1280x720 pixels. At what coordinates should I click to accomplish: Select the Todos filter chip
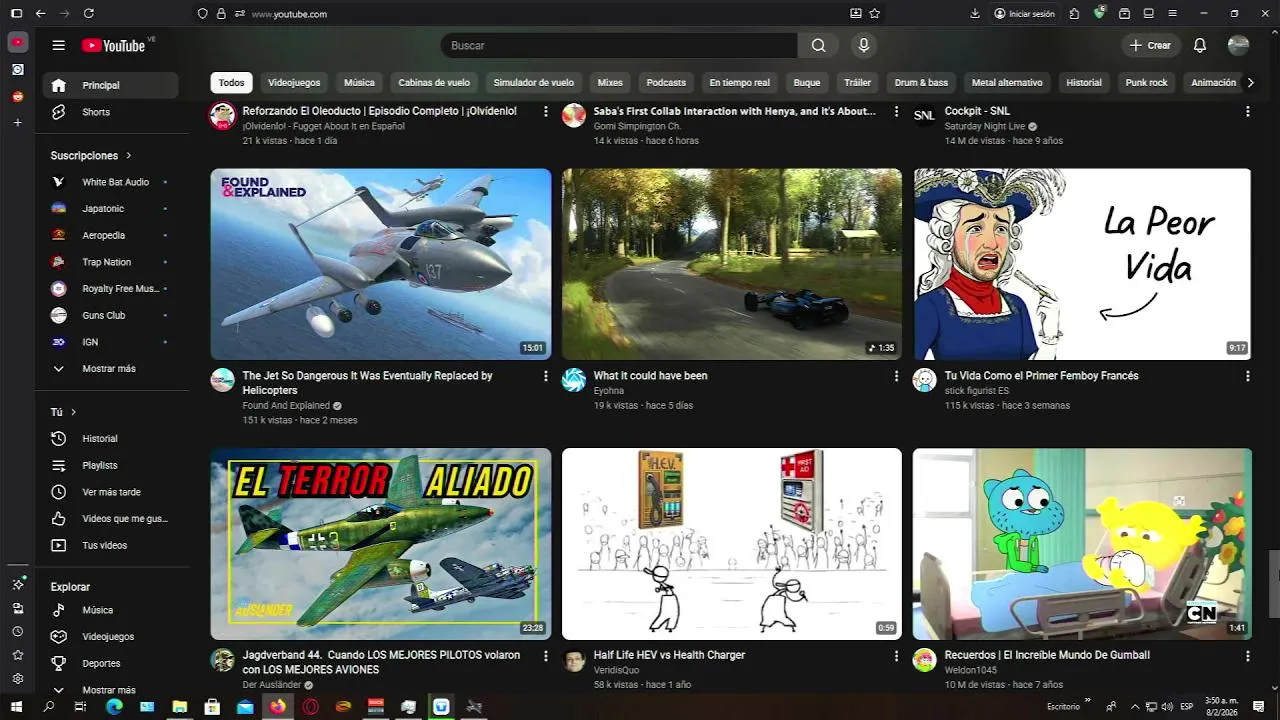click(x=231, y=83)
